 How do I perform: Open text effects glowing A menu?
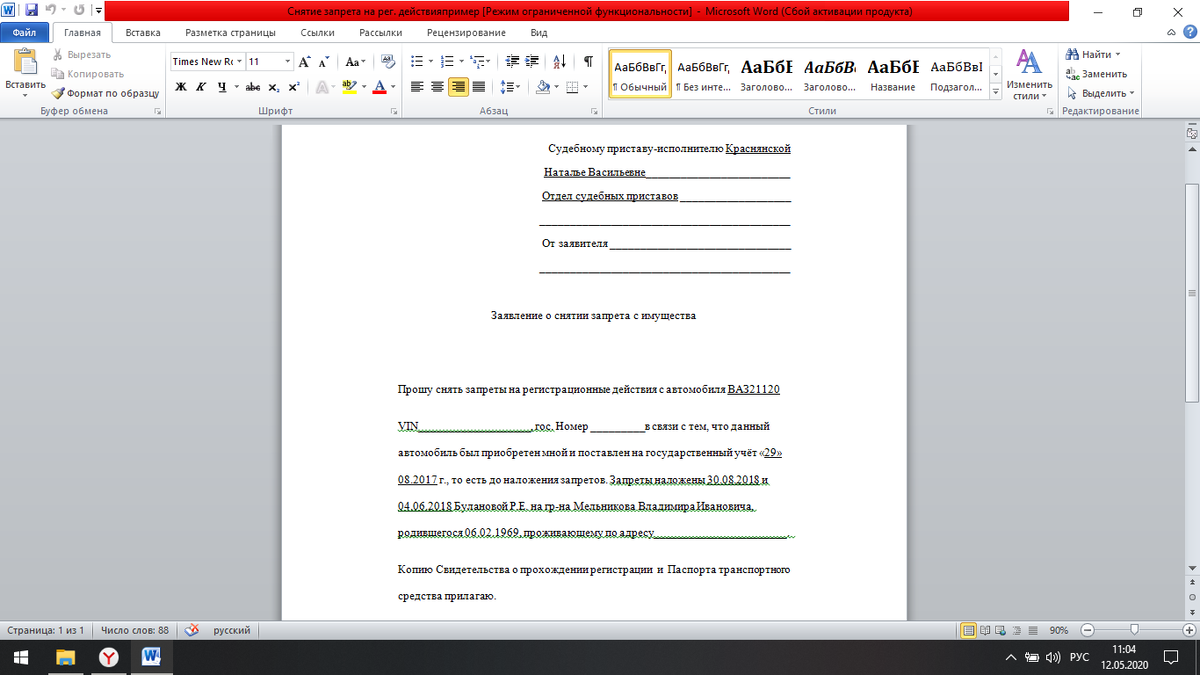[x=323, y=87]
